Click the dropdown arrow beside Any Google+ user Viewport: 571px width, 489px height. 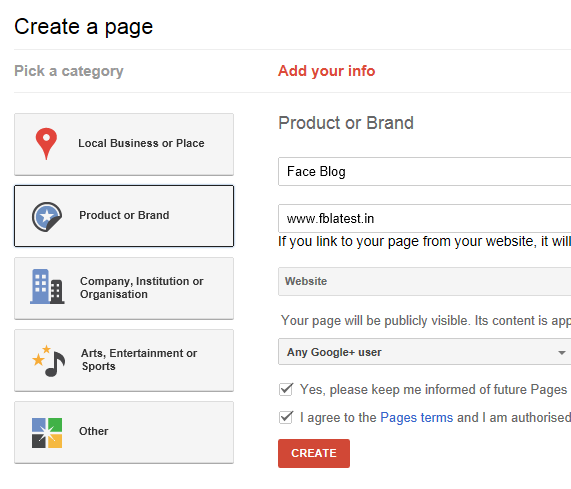(x=562, y=352)
